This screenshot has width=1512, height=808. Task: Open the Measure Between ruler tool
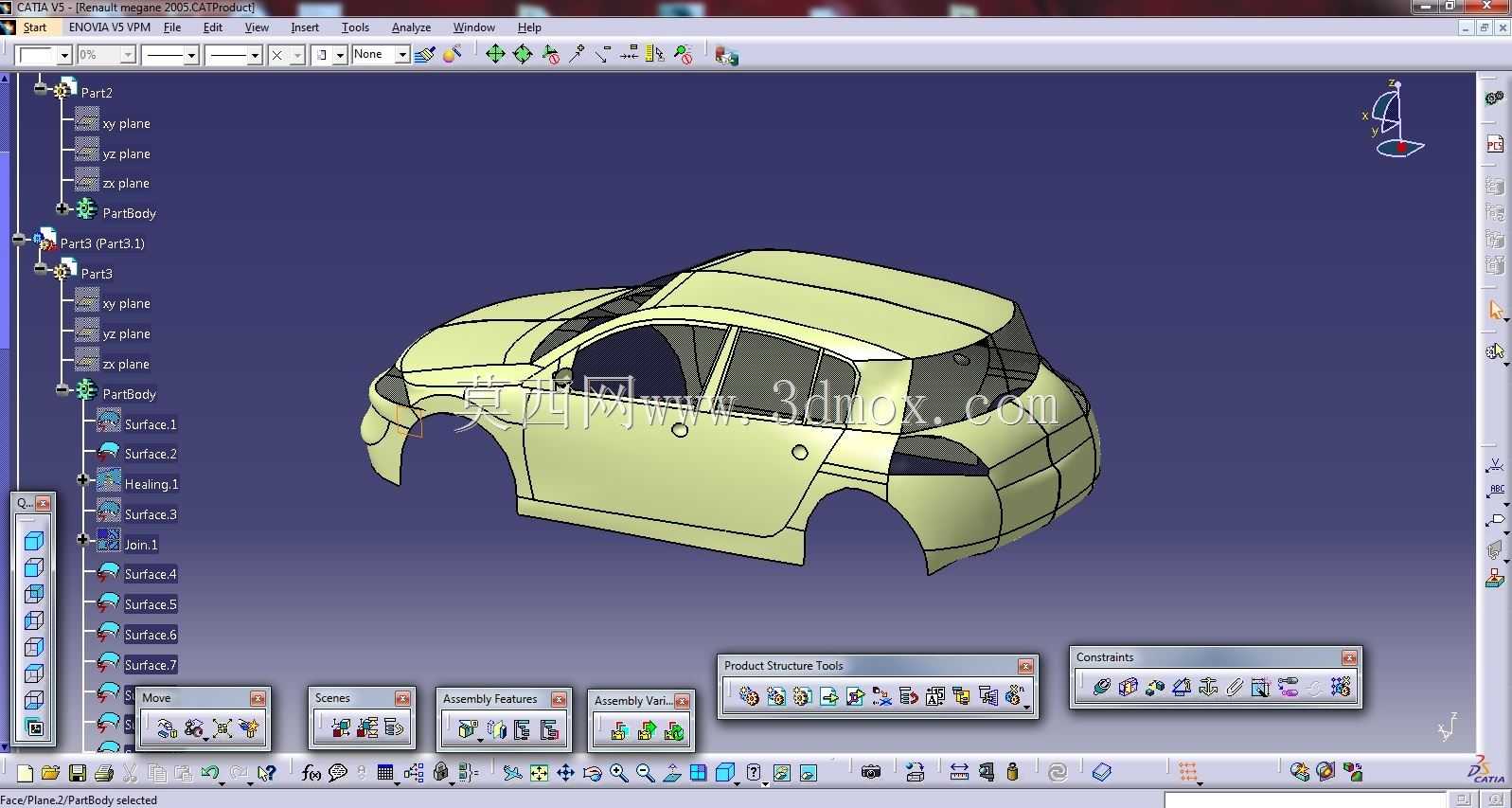point(959,773)
